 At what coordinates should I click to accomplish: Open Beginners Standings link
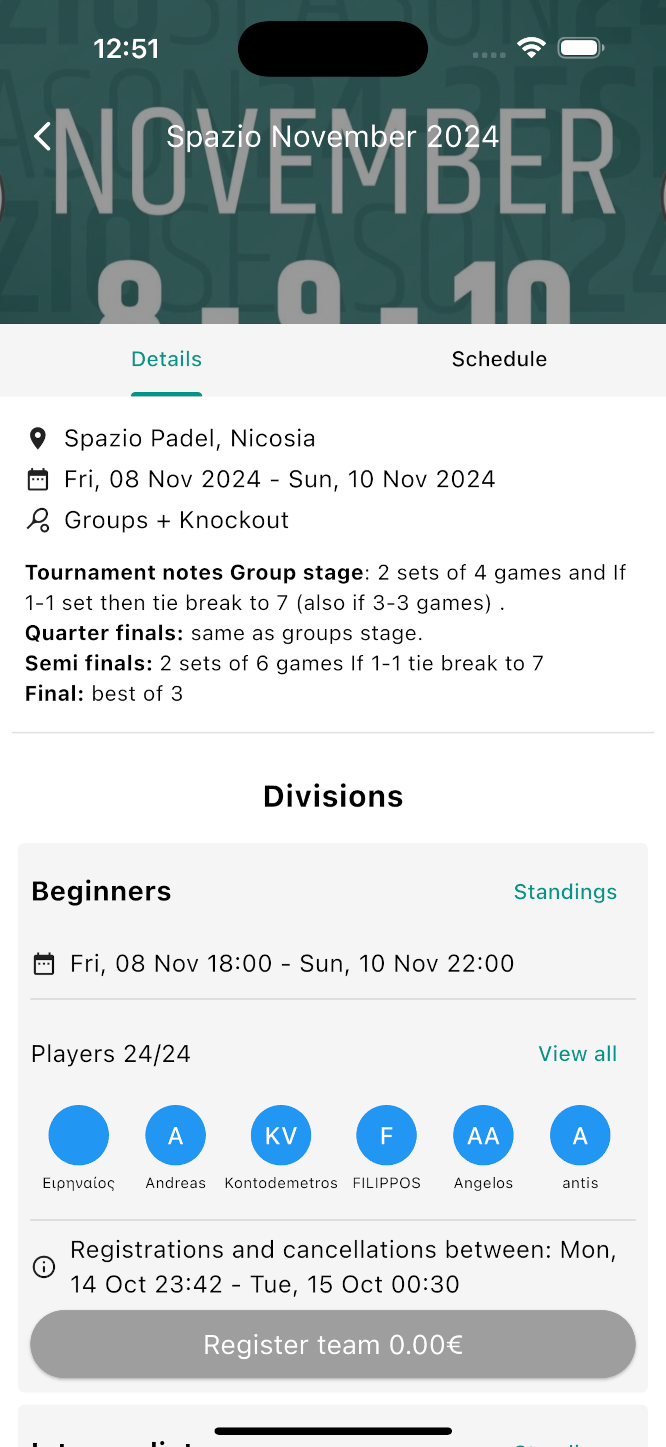click(565, 892)
